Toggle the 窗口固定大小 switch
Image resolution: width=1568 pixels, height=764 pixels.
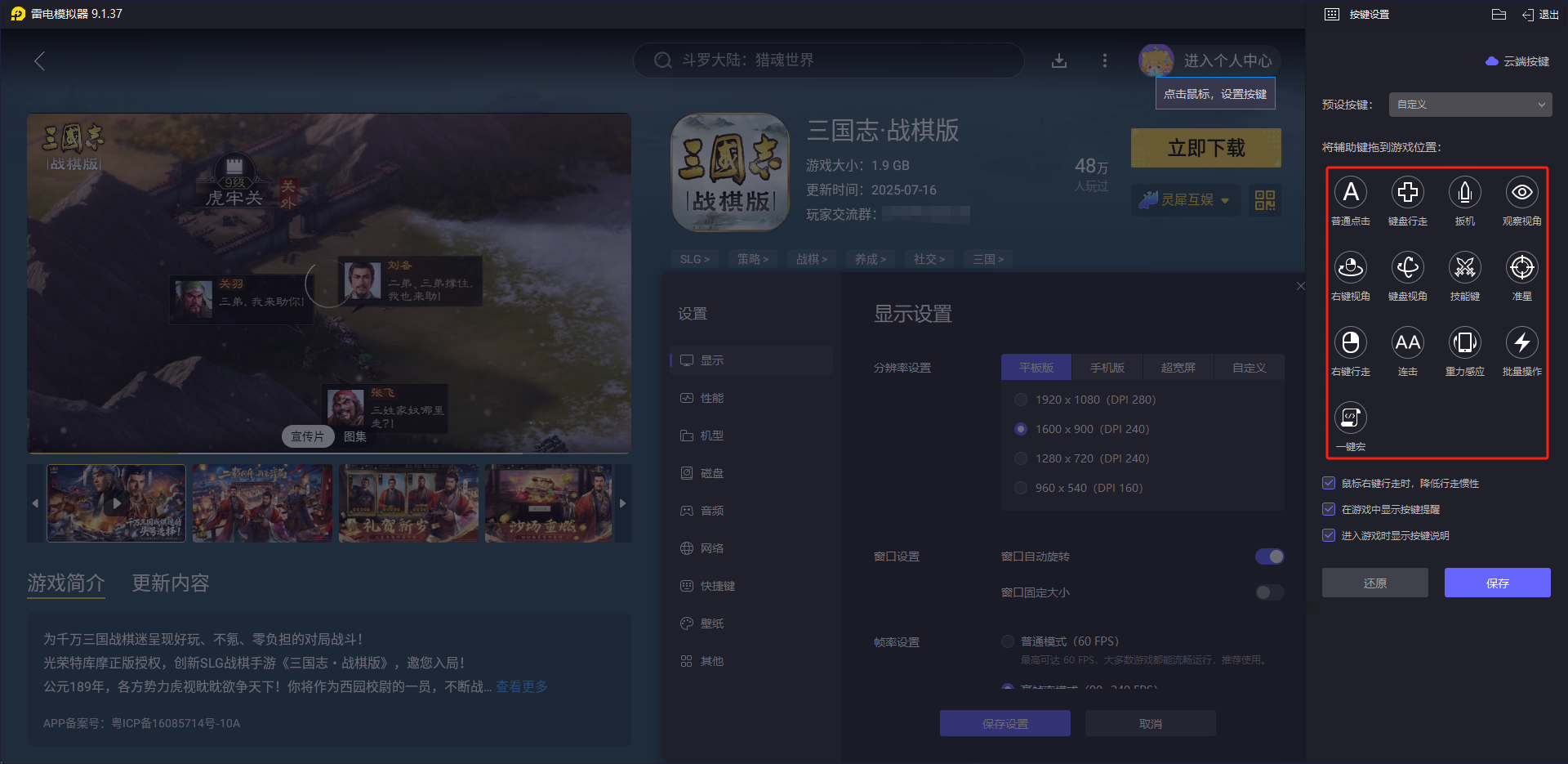pos(1270,592)
